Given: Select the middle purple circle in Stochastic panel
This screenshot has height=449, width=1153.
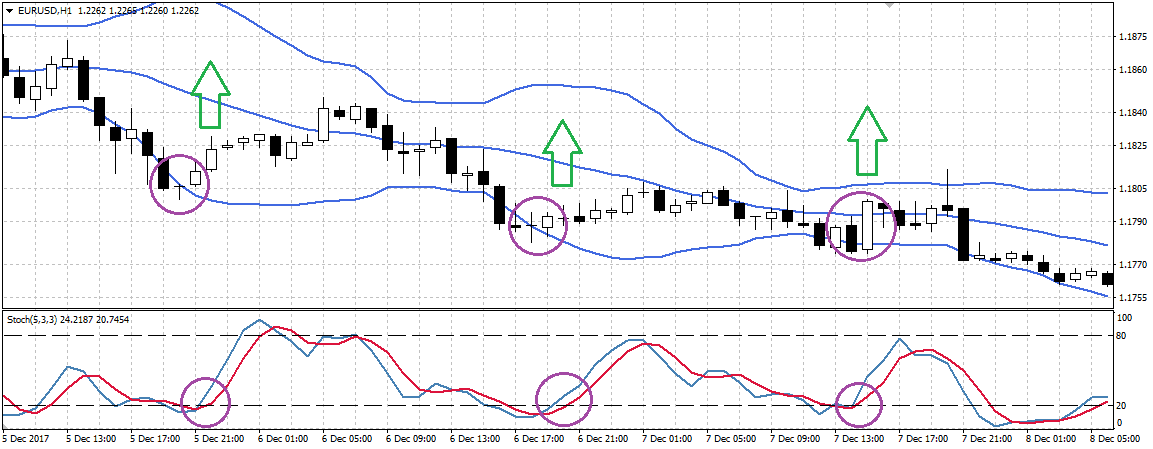Looking at the screenshot, I should pyautogui.click(x=565, y=398).
